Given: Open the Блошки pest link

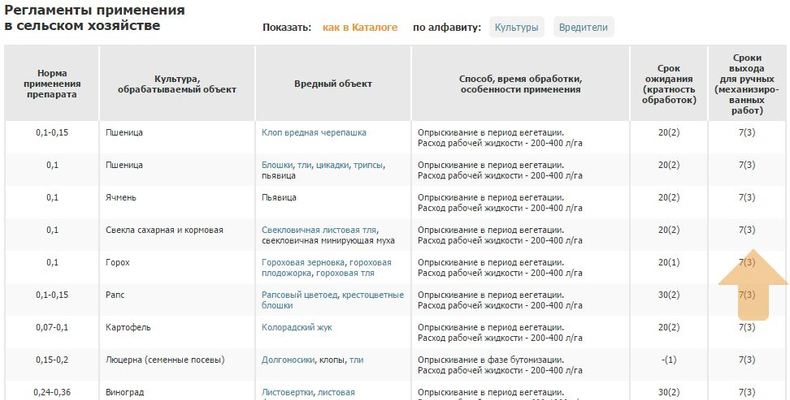Looking at the screenshot, I should pyautogui.click(x=277, y=165).
